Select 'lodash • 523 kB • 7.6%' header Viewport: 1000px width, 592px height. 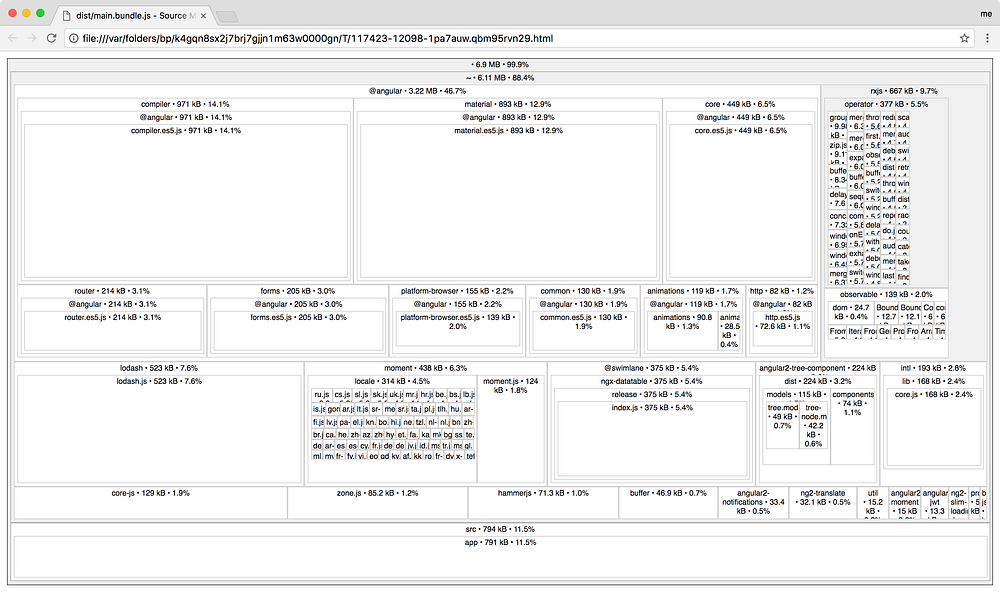click(159, 368)
